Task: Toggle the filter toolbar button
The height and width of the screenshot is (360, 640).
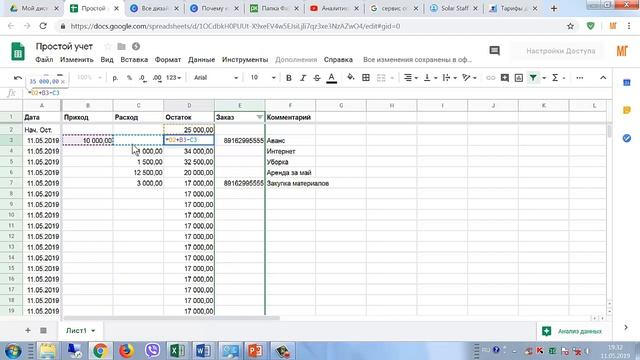Action: click(x=533, y=78)
